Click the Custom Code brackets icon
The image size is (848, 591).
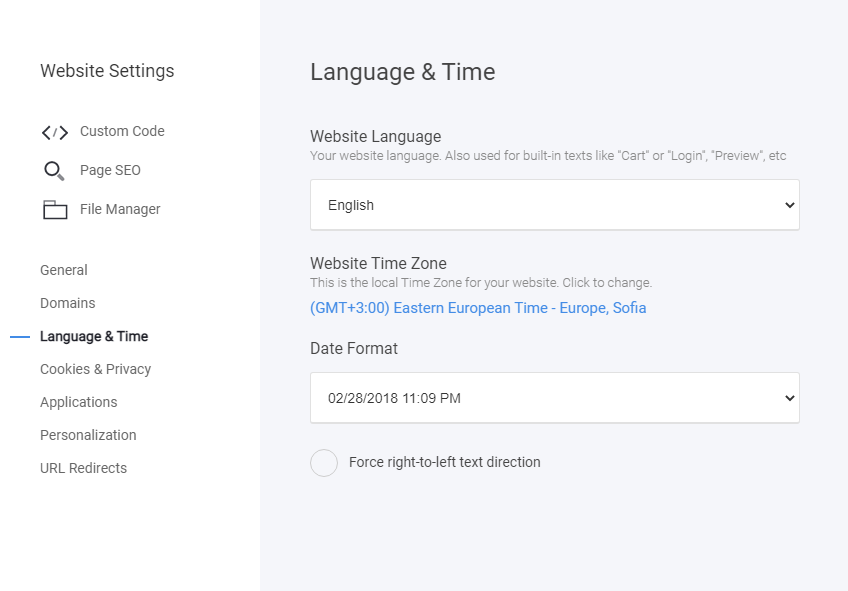tap(55, 132)
